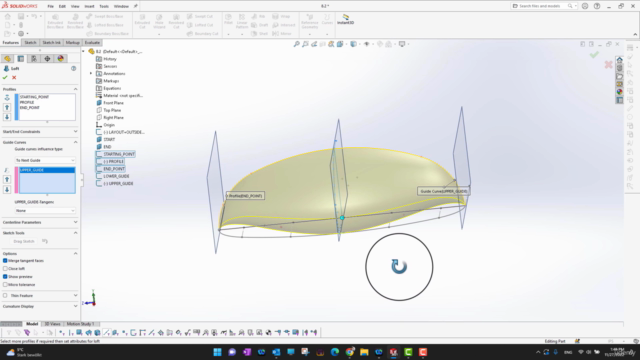Open the Hide/Show Items eye icon
Viewport: 640px width, 360px height.
367,44
